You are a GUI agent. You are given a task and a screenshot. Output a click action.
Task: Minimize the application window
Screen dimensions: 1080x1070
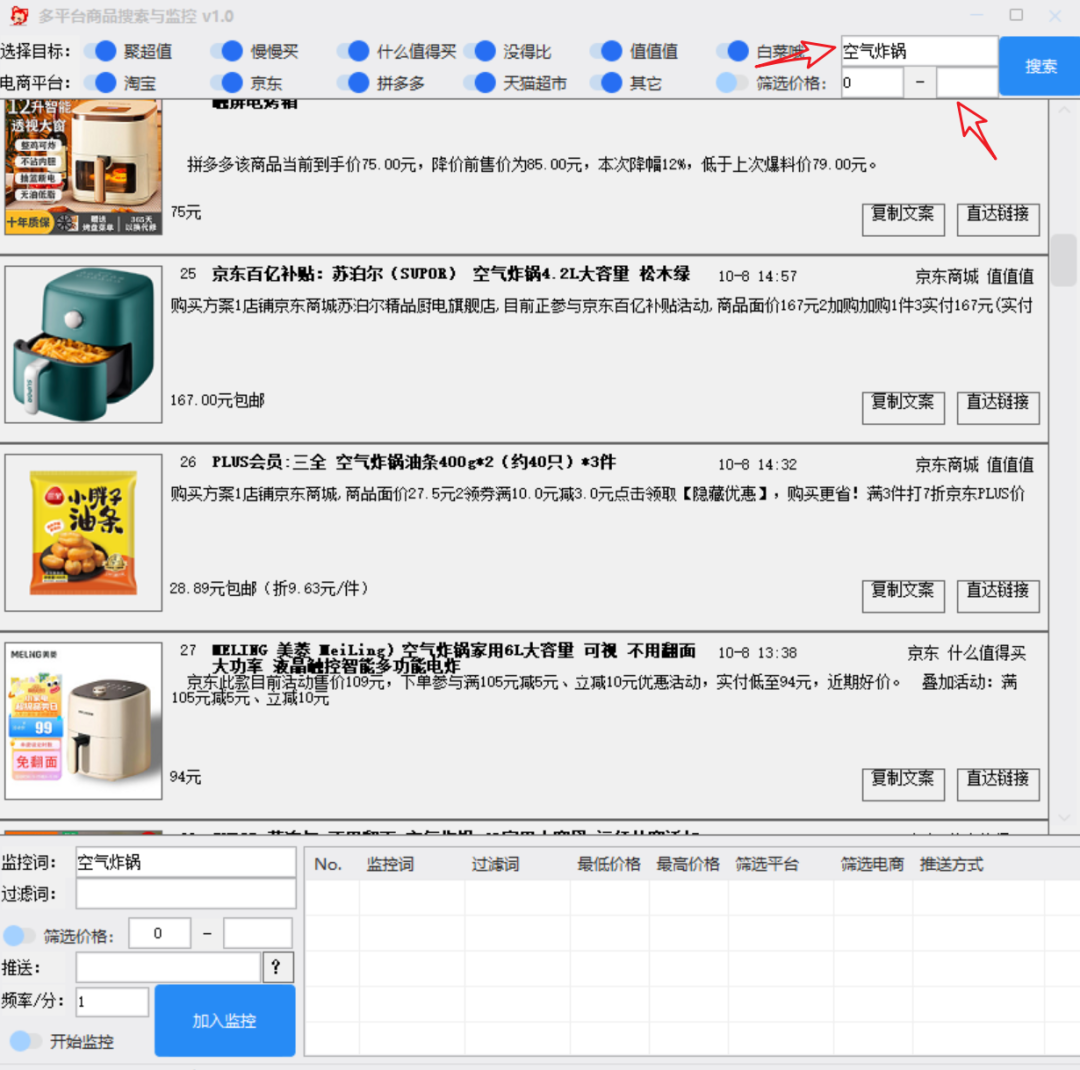coord(977,15)
